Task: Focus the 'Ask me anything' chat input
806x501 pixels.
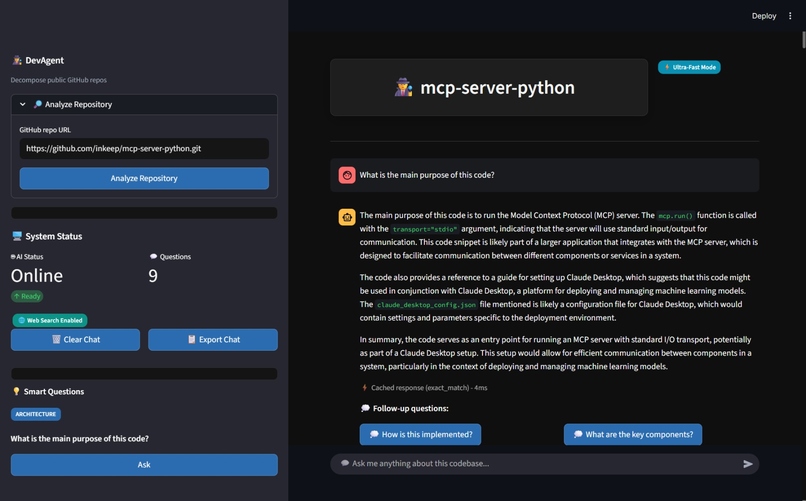Action: pos(545,463)
